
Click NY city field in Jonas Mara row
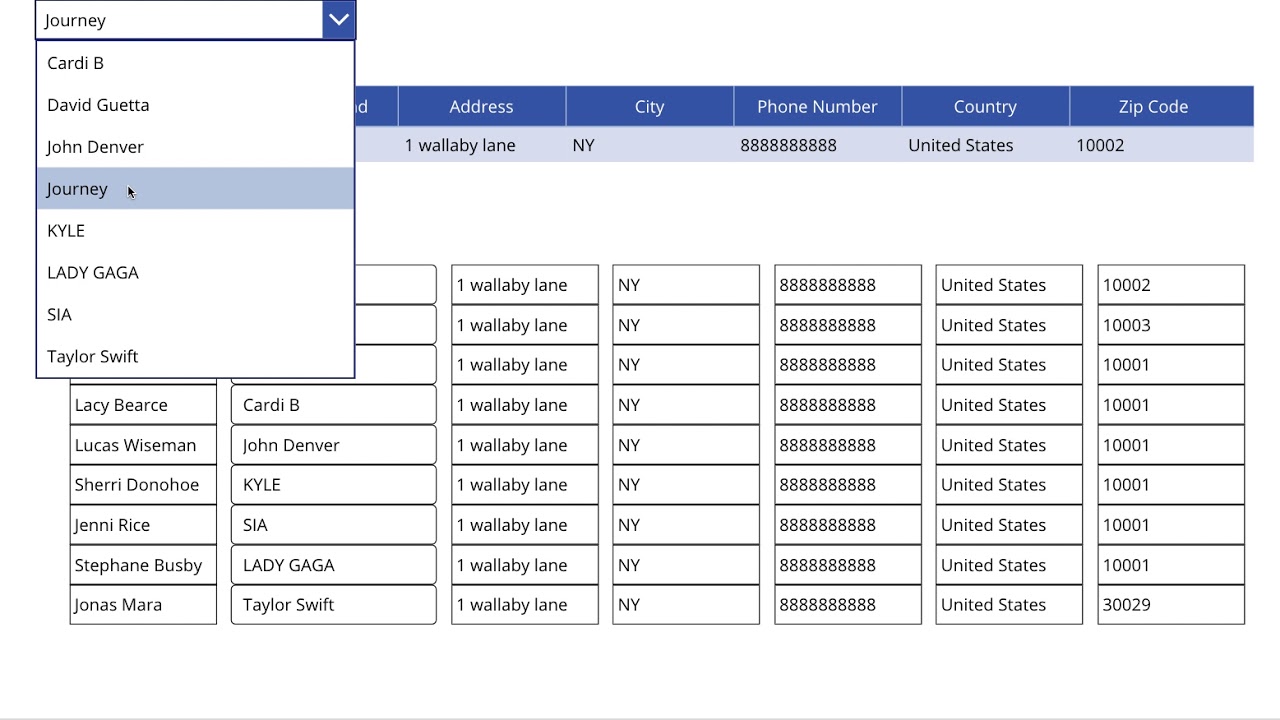686,605
